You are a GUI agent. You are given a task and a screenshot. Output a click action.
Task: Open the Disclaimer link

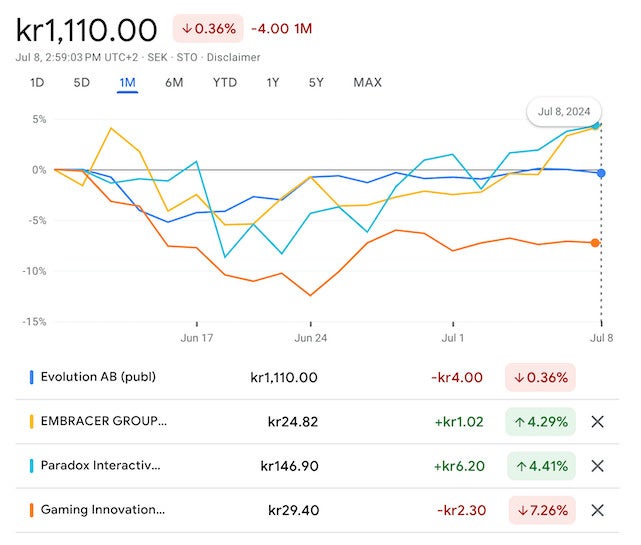pyautogui.click(x=236, y=57)
